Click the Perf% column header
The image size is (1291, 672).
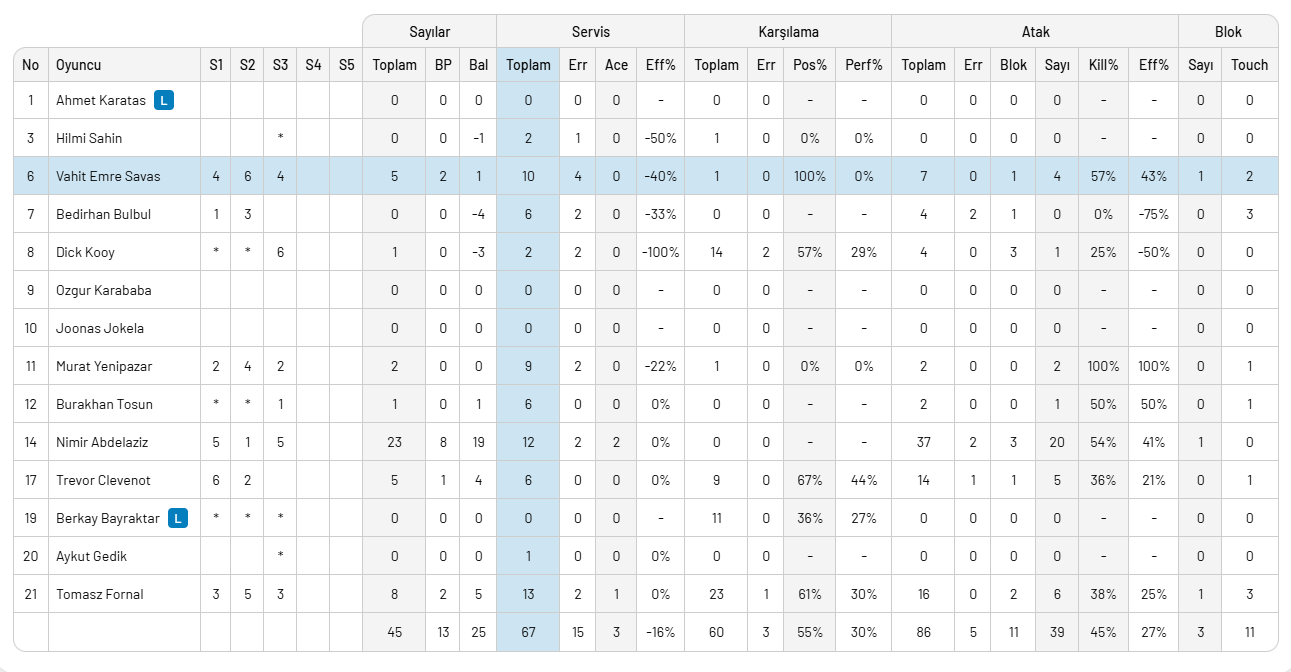(x=863, y=65)
